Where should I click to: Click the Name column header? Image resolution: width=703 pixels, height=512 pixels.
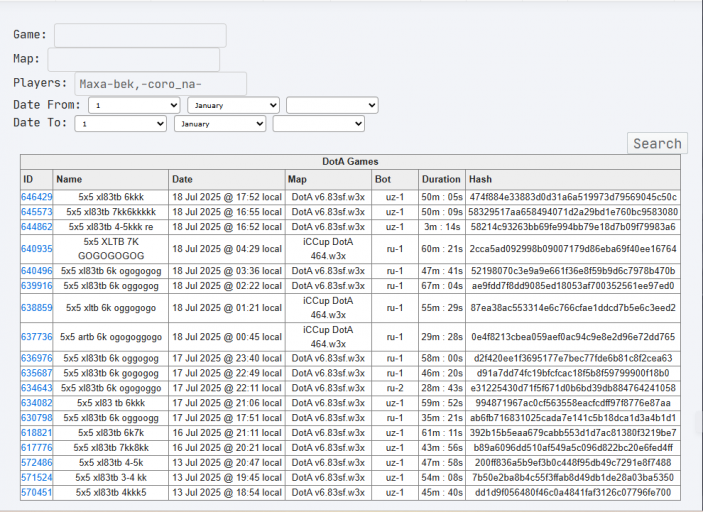[111, 179]
